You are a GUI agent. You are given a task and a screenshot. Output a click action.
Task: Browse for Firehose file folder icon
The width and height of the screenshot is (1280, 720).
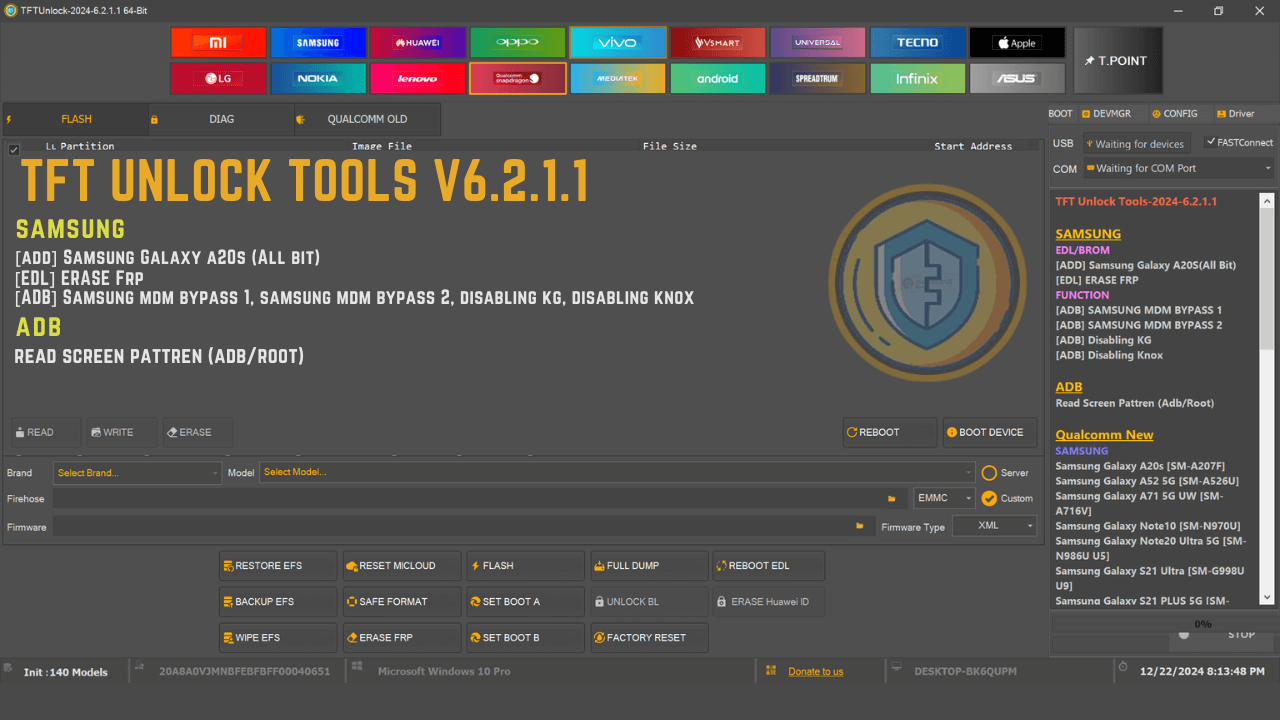(x=891, y=498)
